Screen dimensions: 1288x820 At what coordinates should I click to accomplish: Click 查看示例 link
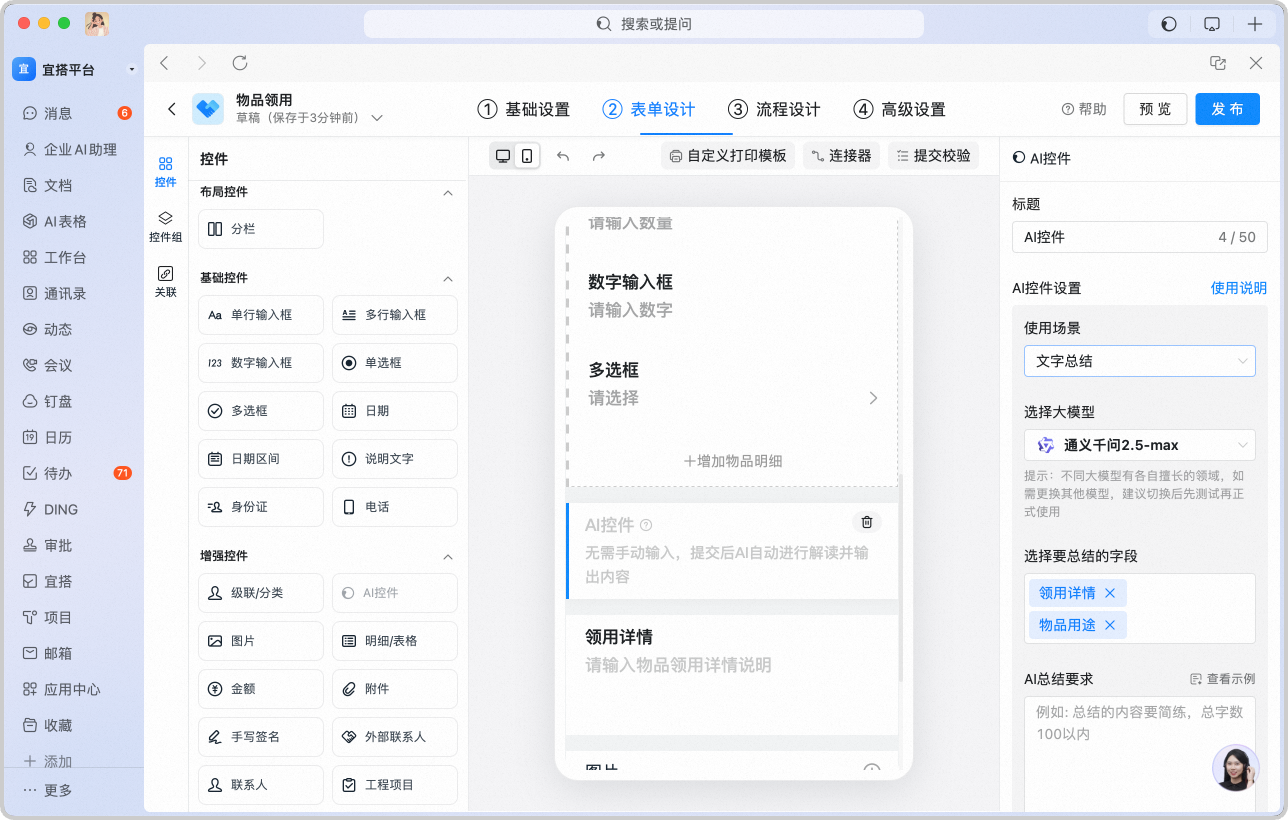[1222, 679]
